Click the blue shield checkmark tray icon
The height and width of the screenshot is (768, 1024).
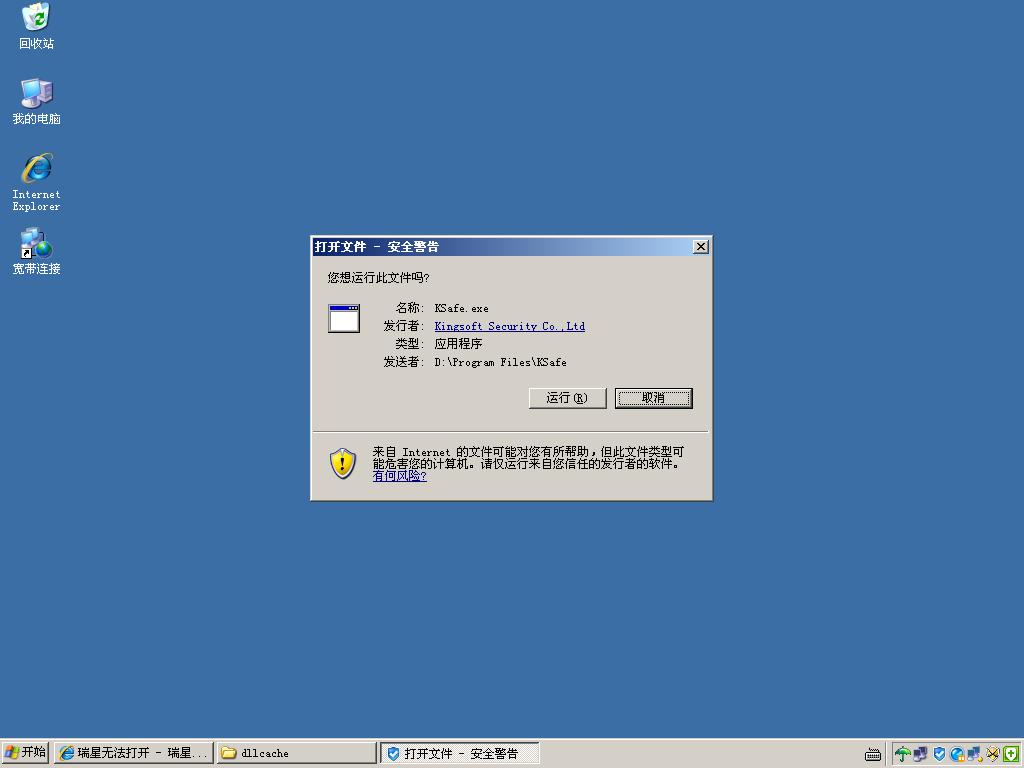tap(939, 754)
